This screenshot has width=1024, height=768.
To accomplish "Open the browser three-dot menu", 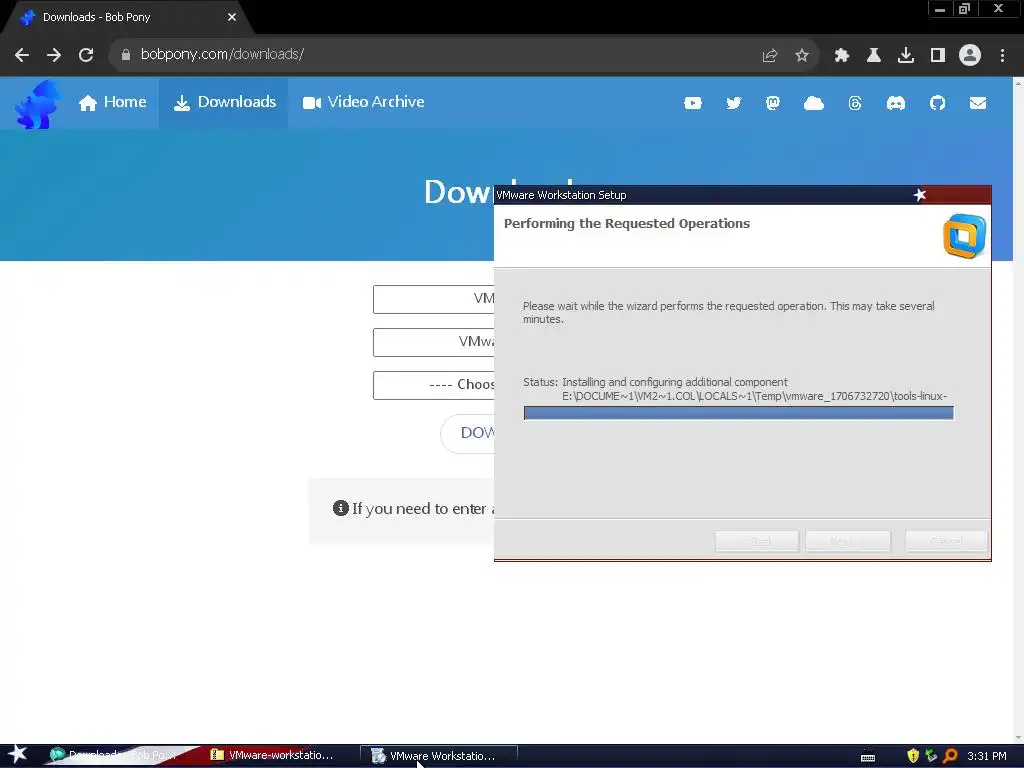I will click(1002, 56).
